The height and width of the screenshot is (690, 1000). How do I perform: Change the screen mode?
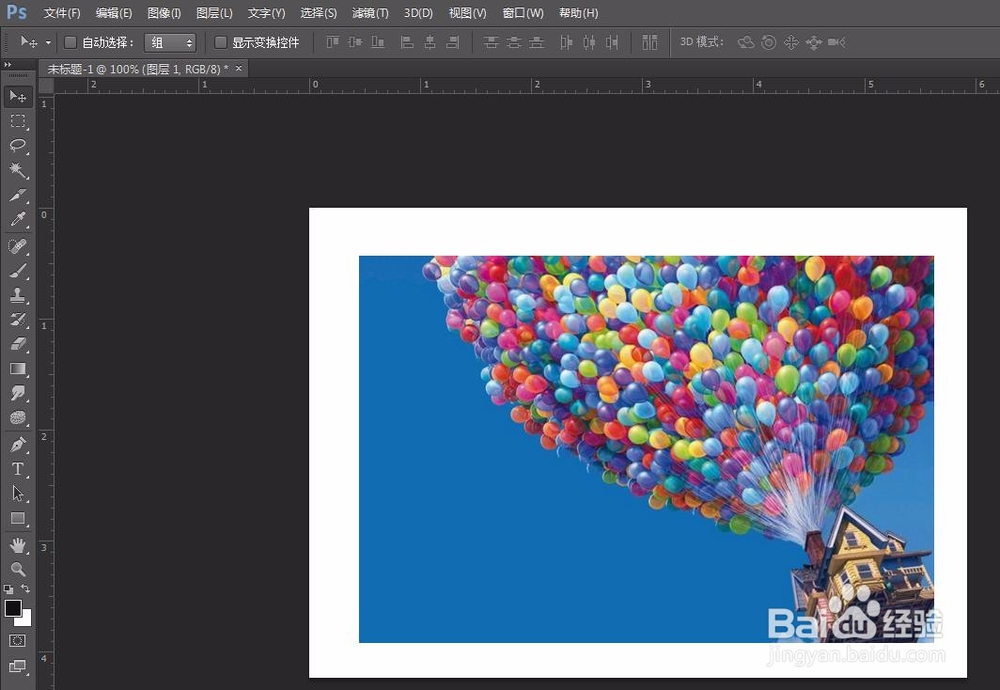pyautogui.click(x=18, y=666)
